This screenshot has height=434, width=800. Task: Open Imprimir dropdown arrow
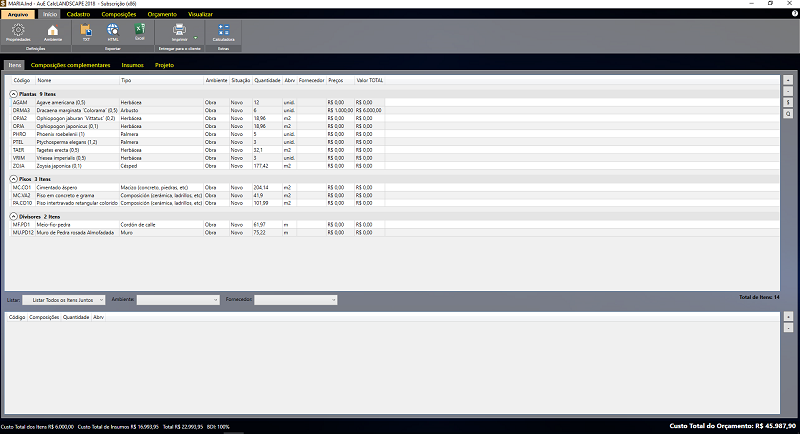[x=195, y=38]
